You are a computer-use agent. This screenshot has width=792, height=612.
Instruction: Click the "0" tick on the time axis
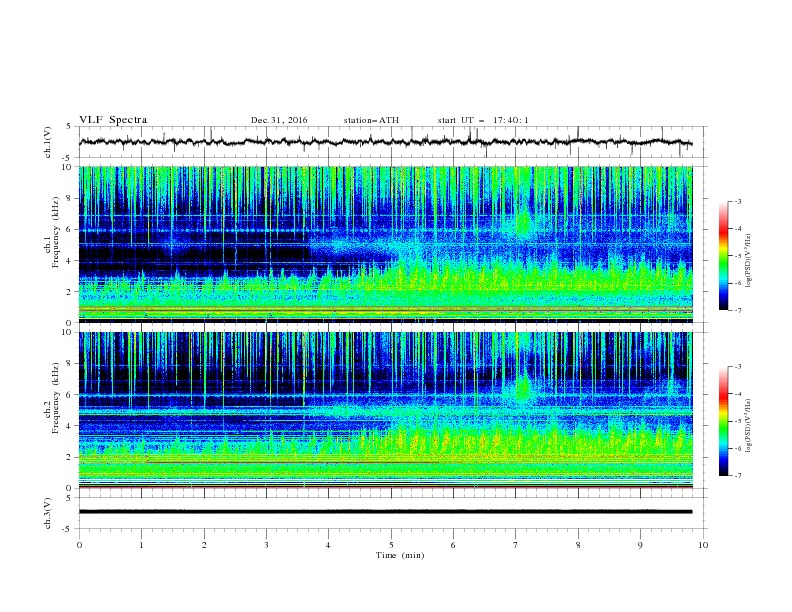(79, 545)
